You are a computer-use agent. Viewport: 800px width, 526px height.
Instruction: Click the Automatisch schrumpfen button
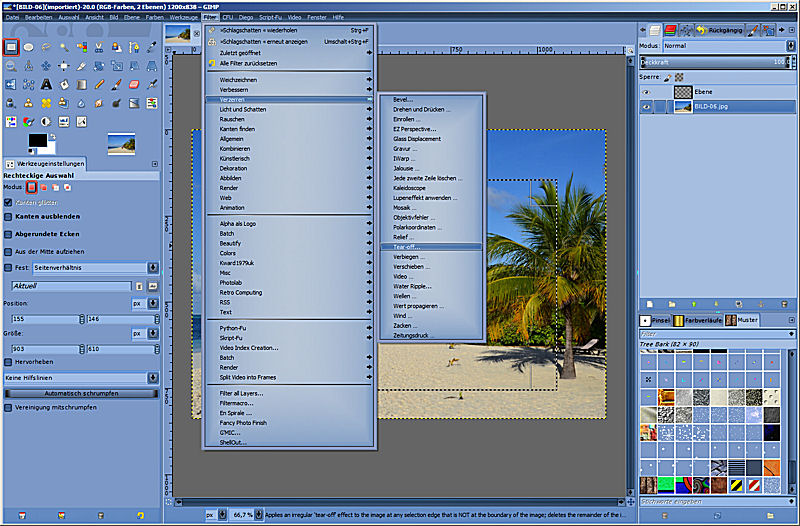point(81,393)
